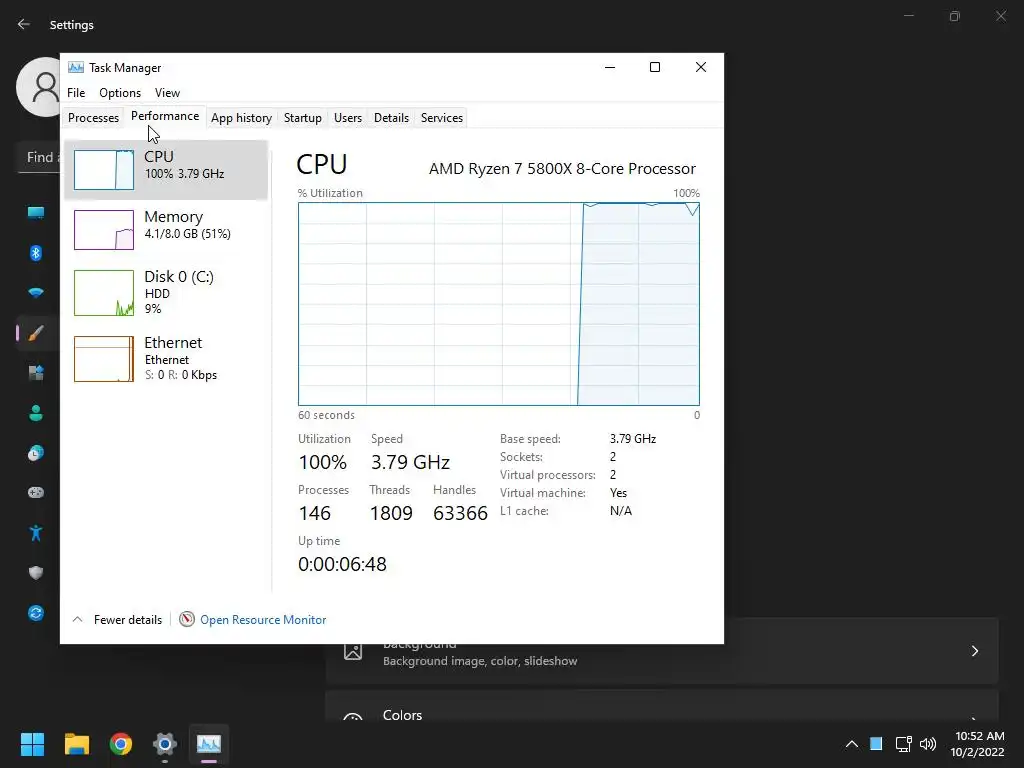1024x768 pixels.
Task: Open Bluetooth & devices icon in Settings sidebar
Action: [x=36, y=253]
